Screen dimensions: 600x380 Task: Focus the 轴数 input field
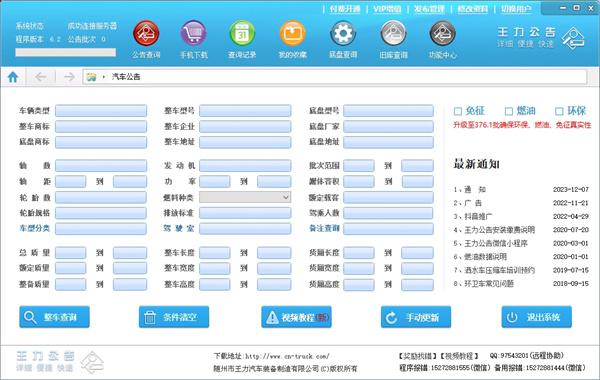[101, 166]
